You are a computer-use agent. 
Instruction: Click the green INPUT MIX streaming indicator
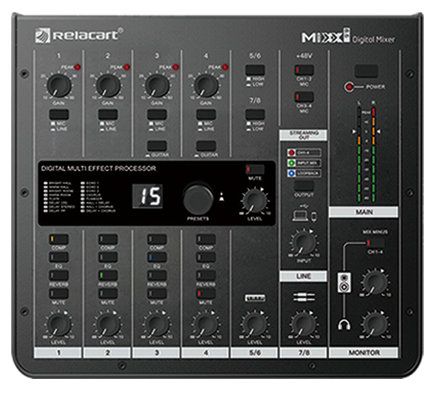(x=291, y=163)
